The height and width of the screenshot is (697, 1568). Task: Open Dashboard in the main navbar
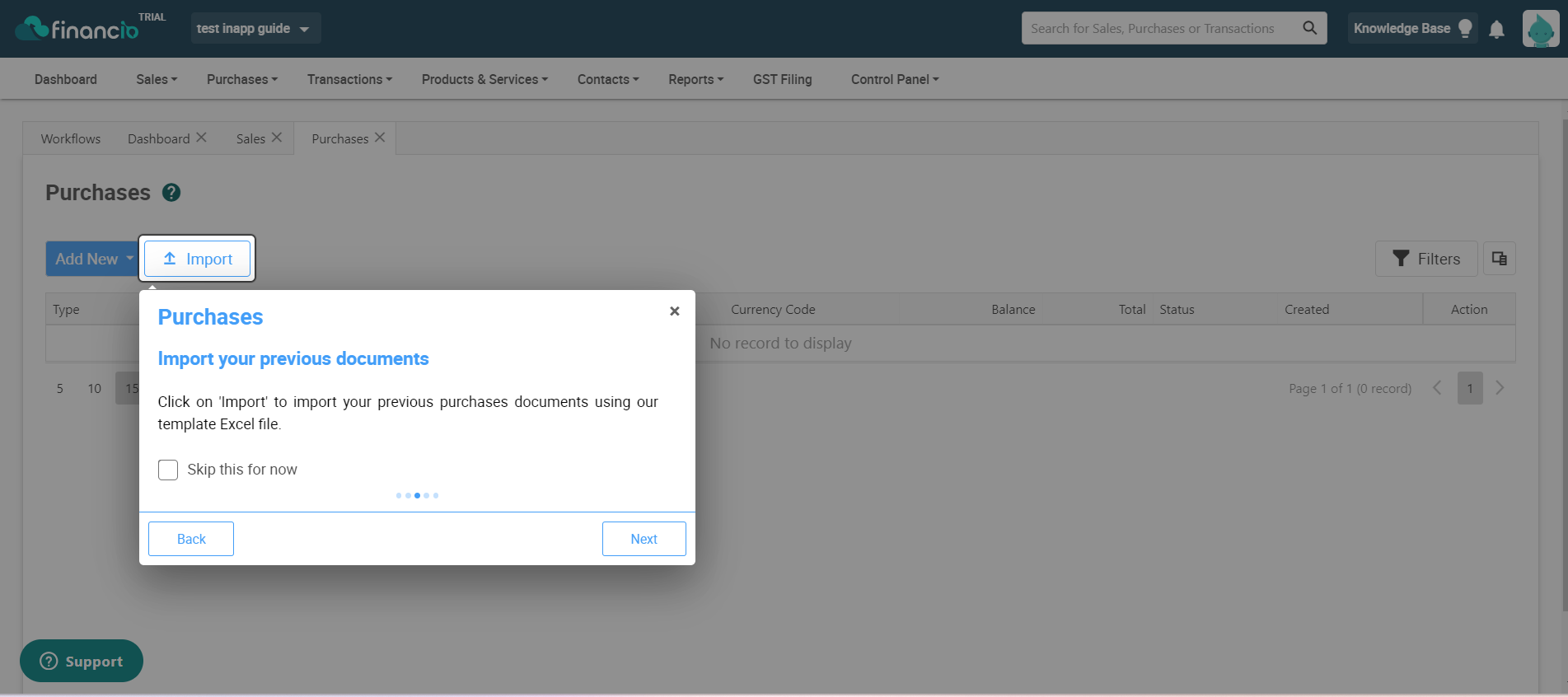click(66, 79)
